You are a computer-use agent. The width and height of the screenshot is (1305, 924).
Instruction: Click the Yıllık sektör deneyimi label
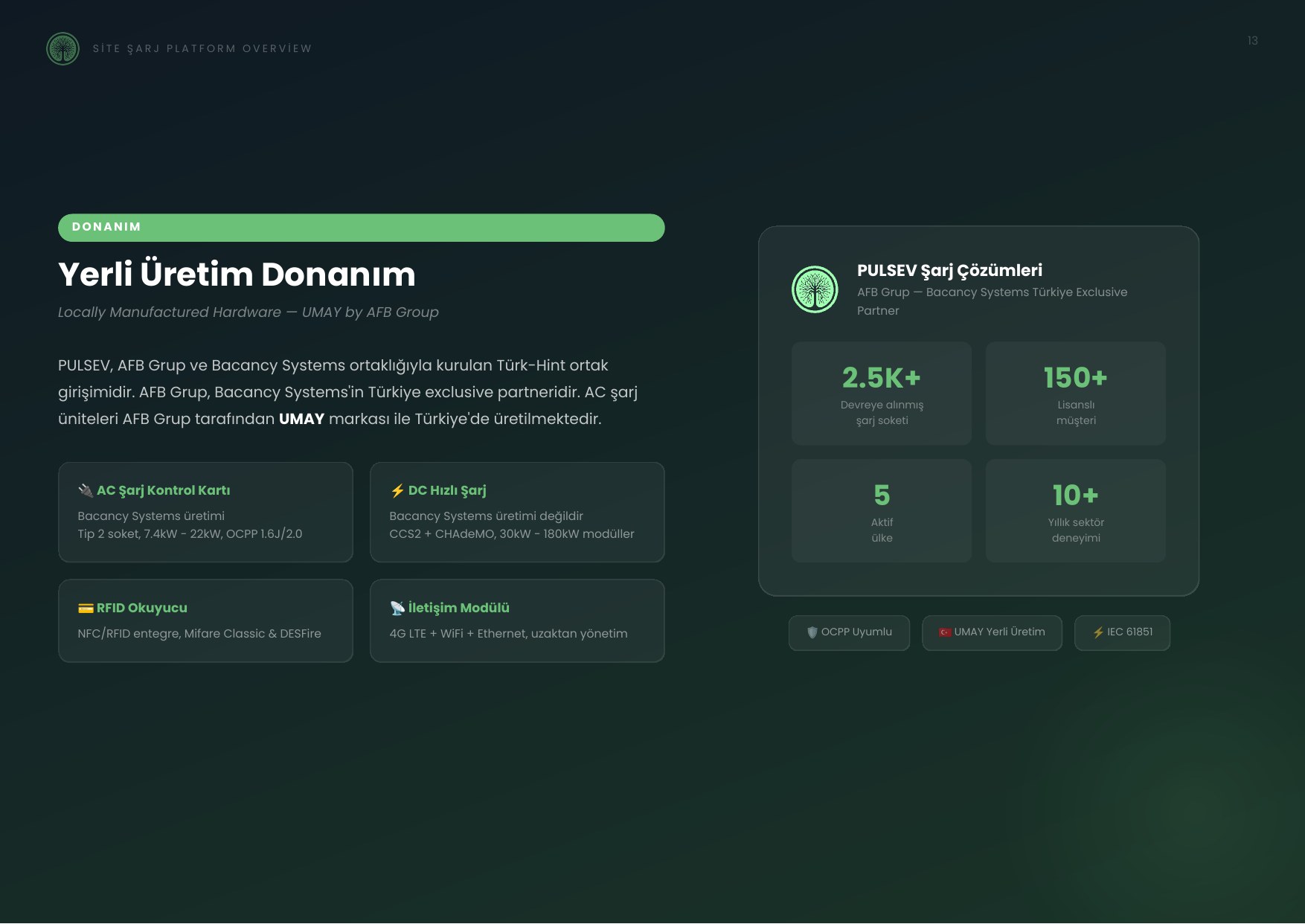pos(1076,530)
